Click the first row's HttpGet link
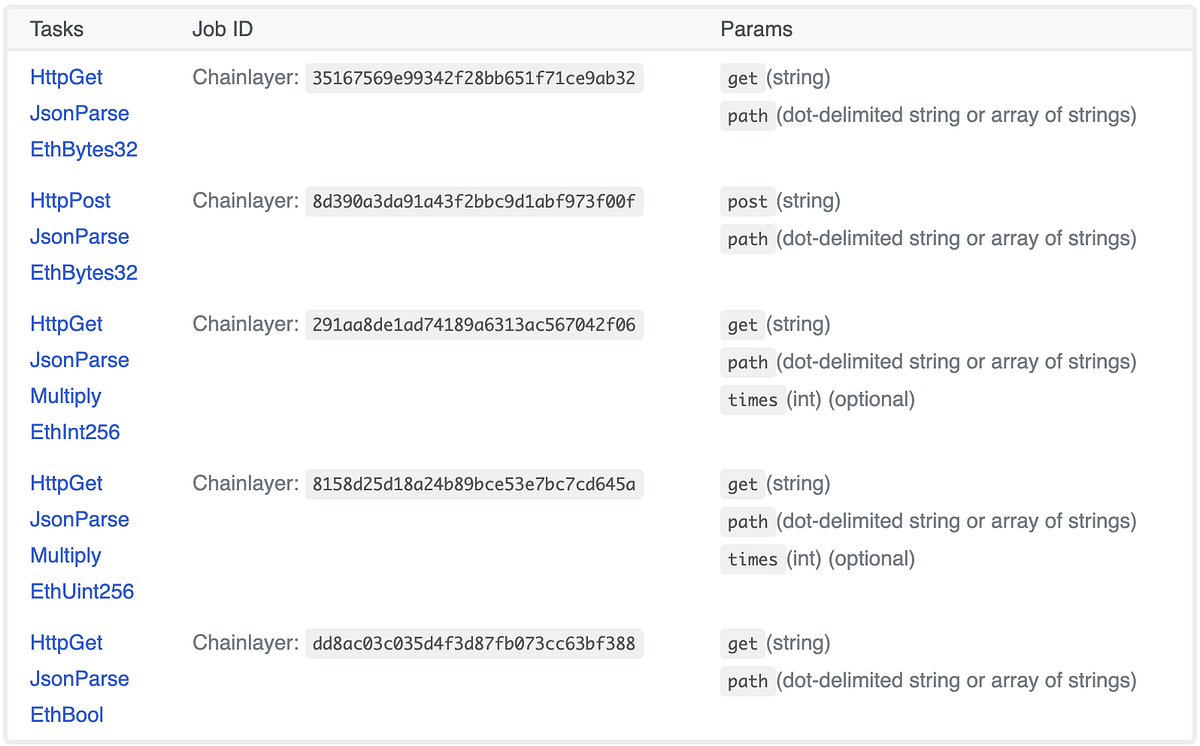The width and height of the screenshot is (1200, 746). [x=66, y=77]
